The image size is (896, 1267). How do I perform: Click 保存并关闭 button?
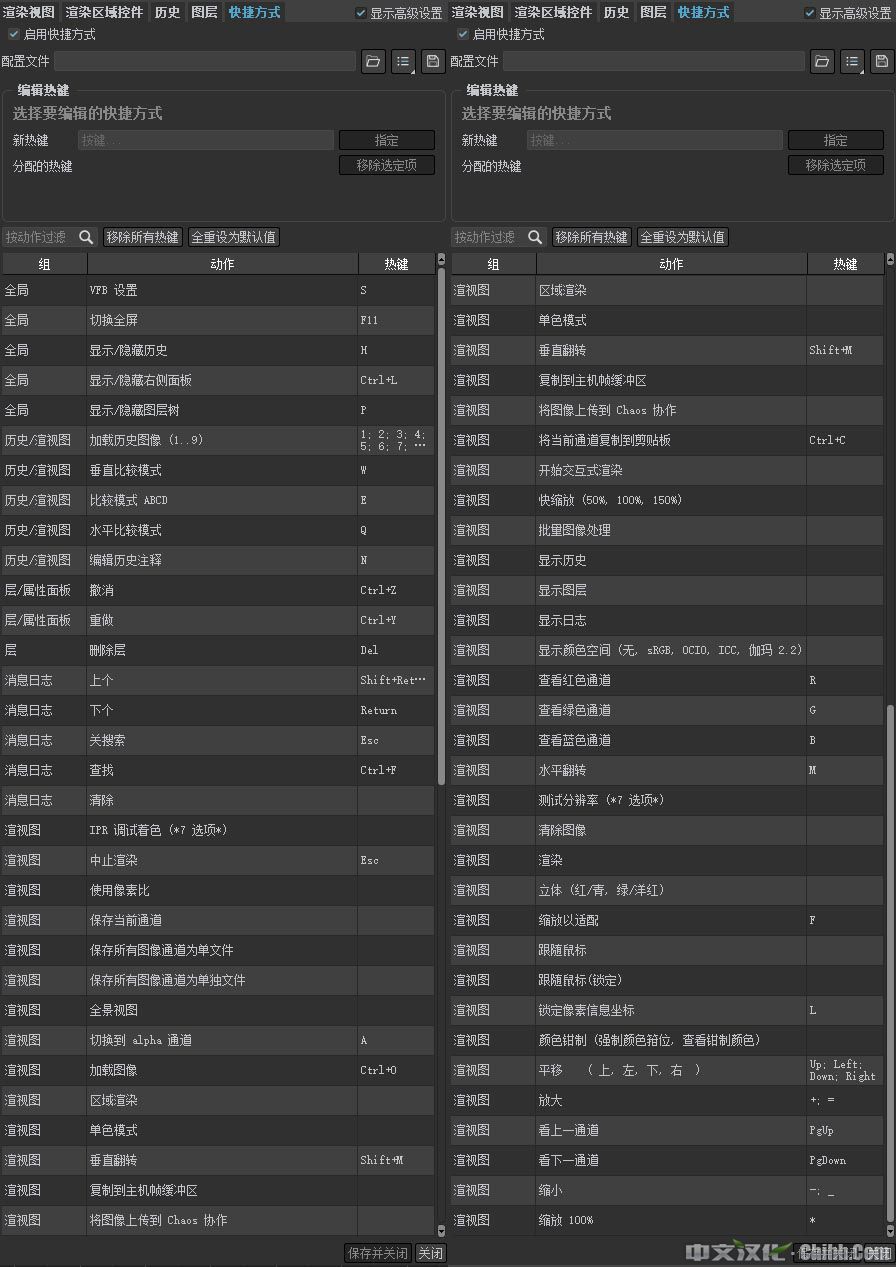pos(377,1253)
